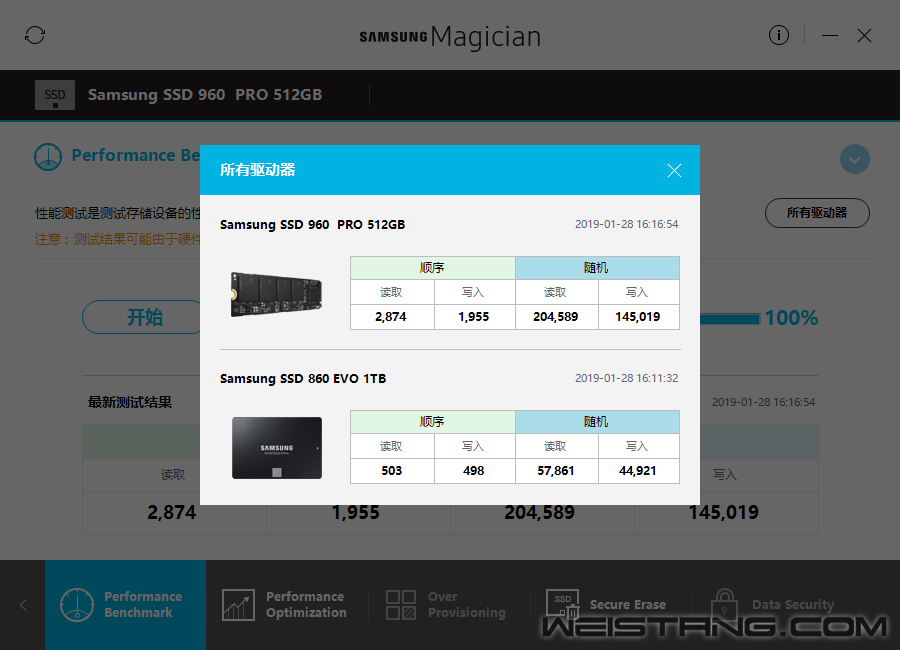Click the 随机 header in 860 EVO table

(x=597, y=422)
